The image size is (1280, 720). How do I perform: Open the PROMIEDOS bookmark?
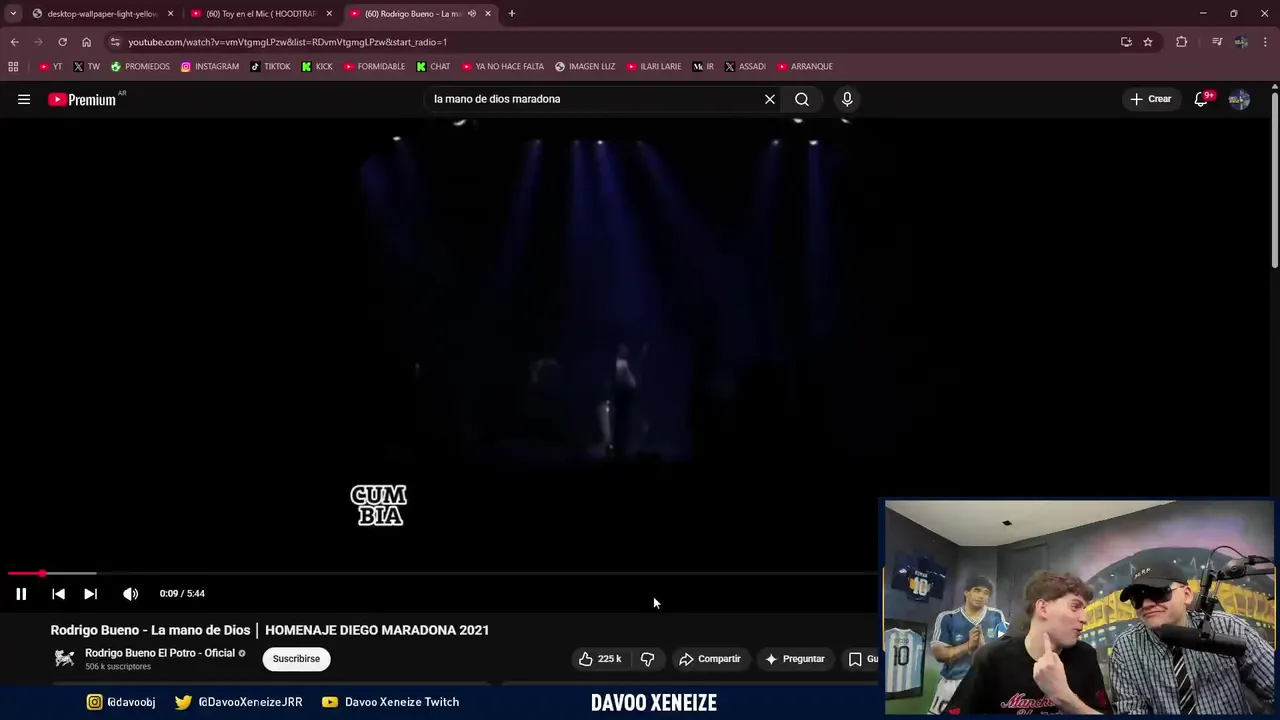pyautogui.click(x=140, y=67)
